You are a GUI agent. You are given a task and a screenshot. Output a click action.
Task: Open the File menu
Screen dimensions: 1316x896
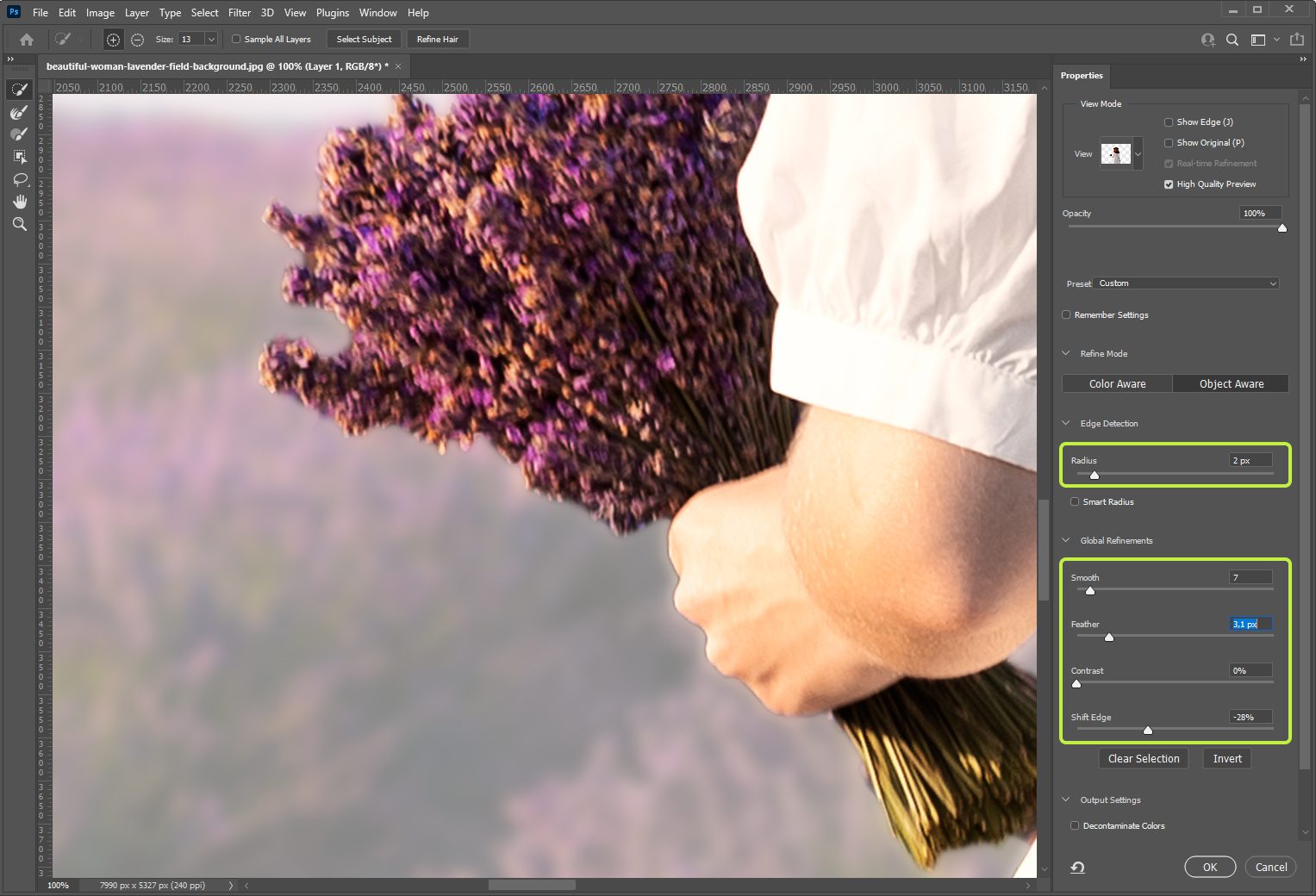coord(41,13)
